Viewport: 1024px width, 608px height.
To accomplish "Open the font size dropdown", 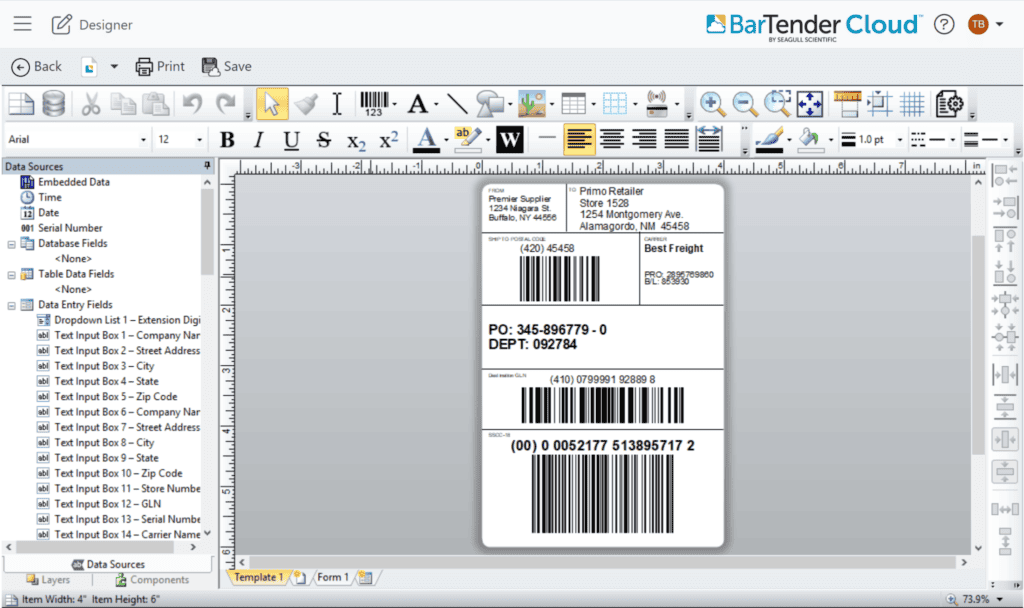I will pyautogui.click(x=199, y=139).
